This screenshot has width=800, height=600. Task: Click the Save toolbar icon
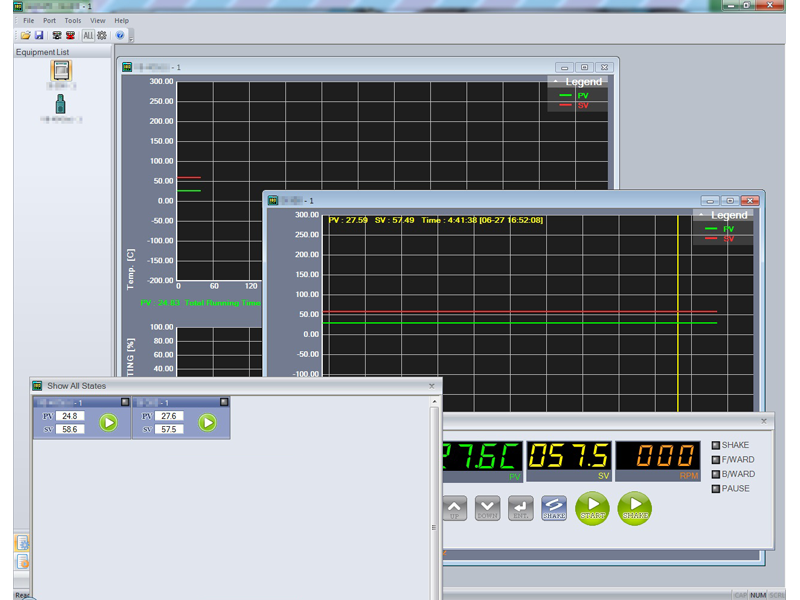click(x=40, y=36)
